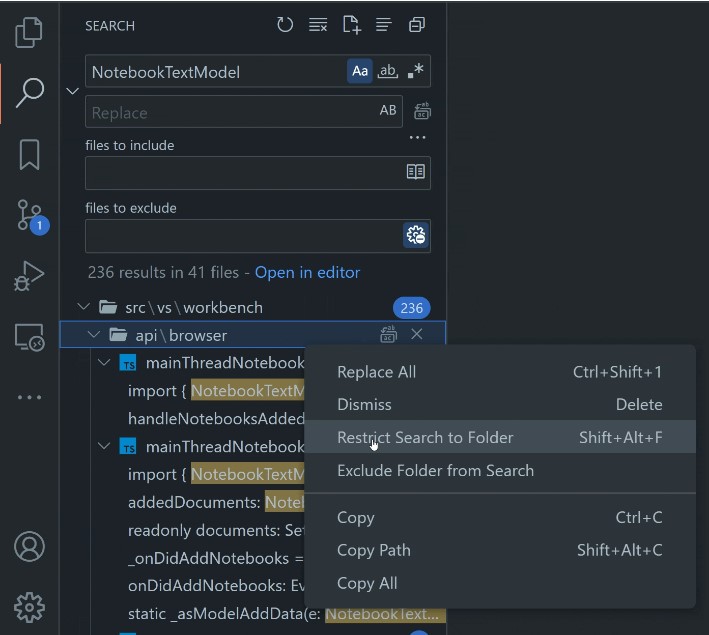Collapse the api\browser folder node
Image resolution: width=709 pixels, height=635 pixels.
(94, 335)
